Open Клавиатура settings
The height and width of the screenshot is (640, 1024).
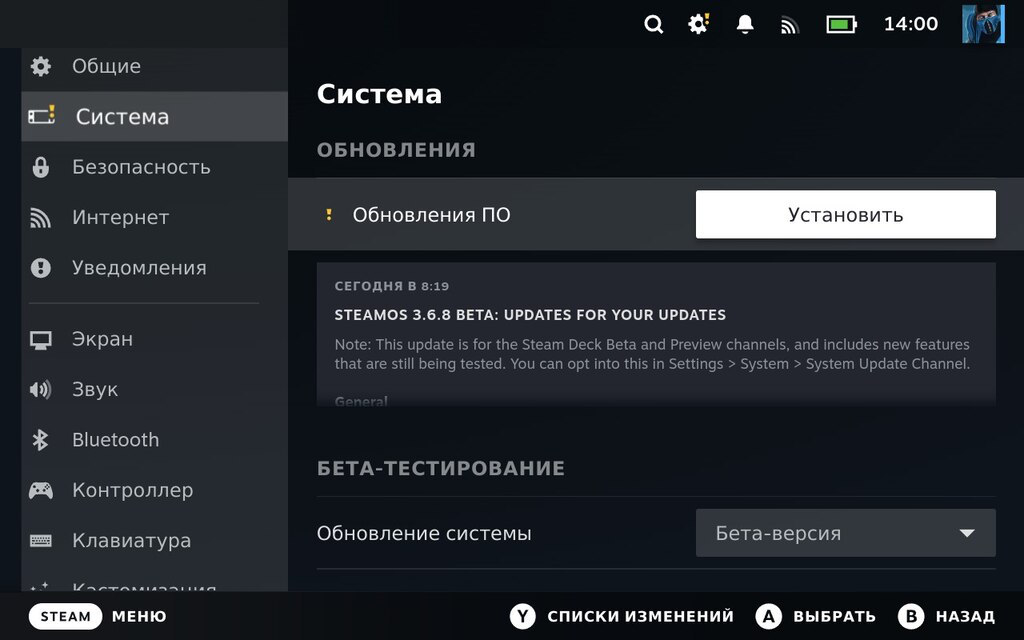[x=154, y=541]
